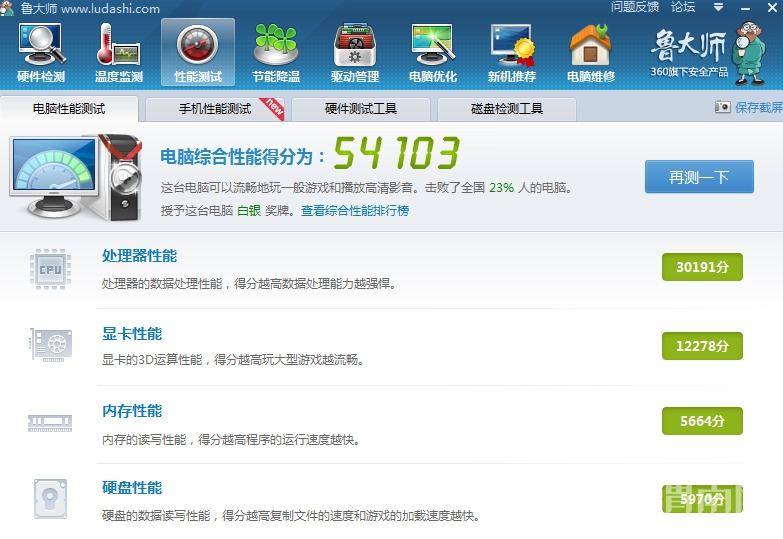783x539 pixels.
Task: Open 硬件检测 hardware detection icon
Action: 41,52
